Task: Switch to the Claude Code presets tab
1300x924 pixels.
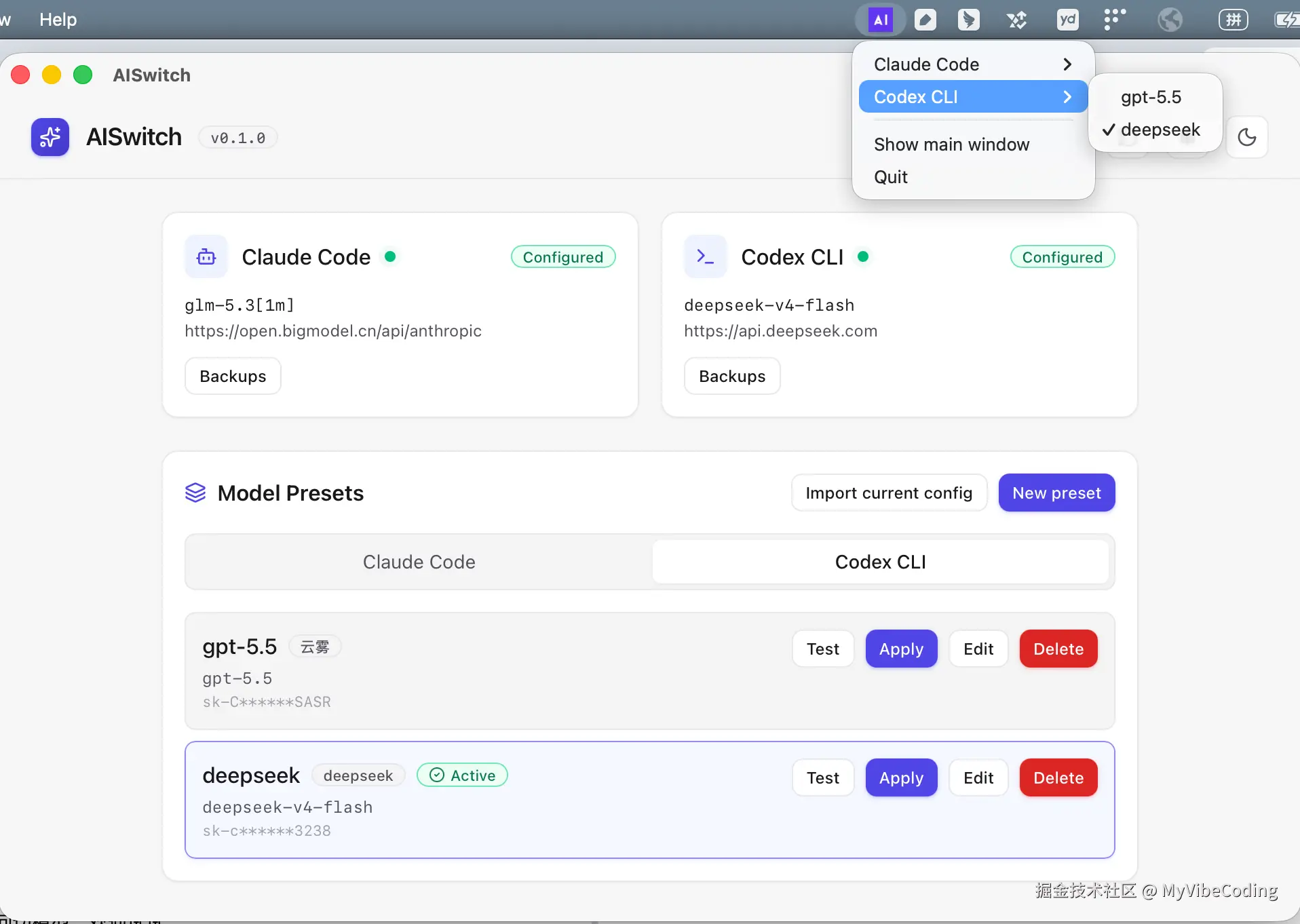Action: click(419, 562)
